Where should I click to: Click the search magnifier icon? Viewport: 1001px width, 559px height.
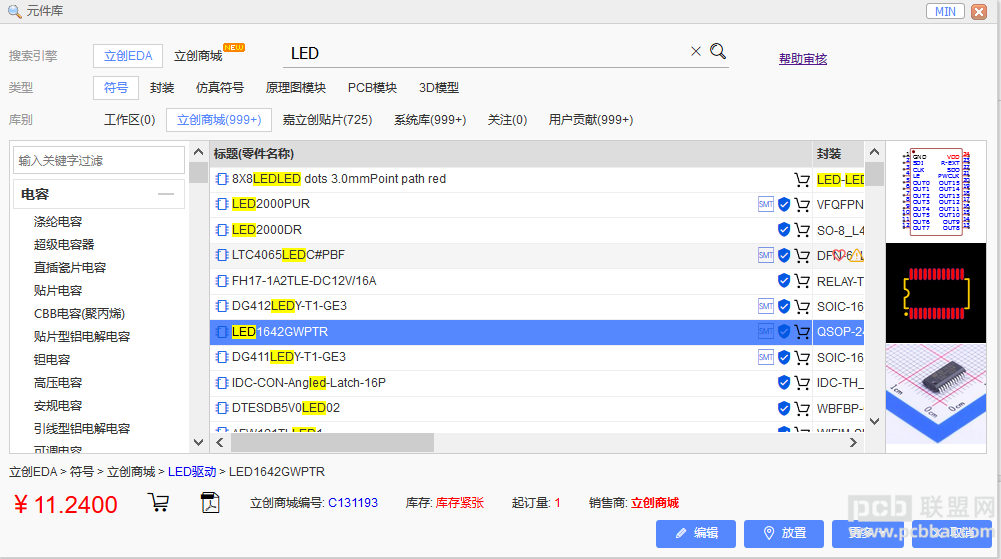pyautogui.click(x=718, y=52)
